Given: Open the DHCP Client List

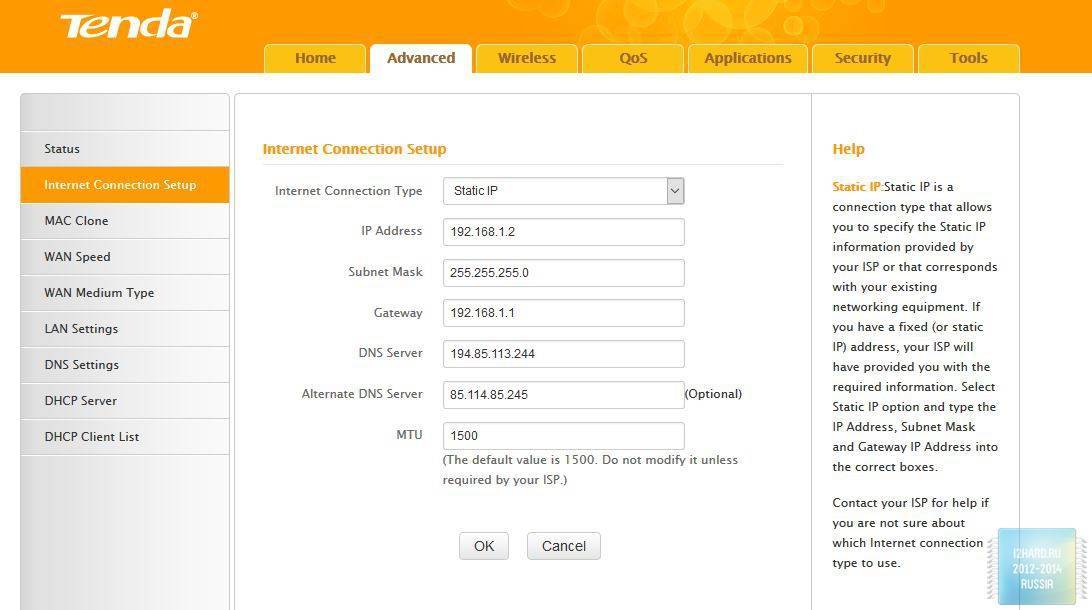Looking at the screenshot, I should (x=91, y=437).
